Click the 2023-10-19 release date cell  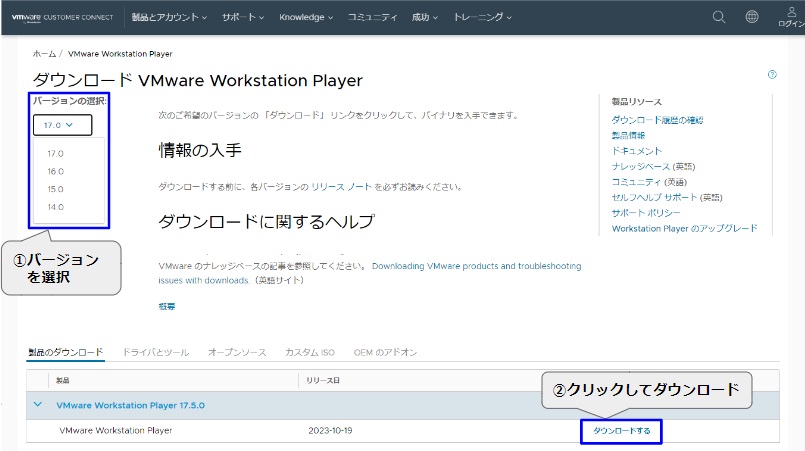point(330,430)
